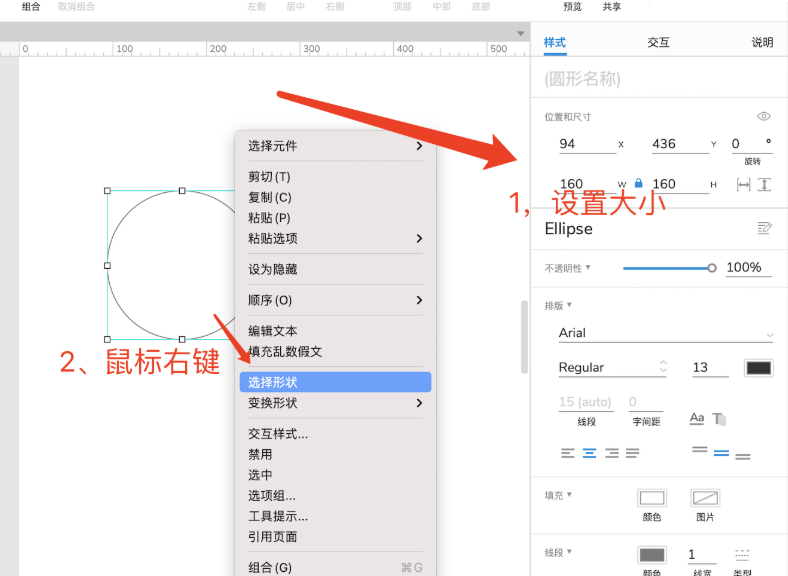Choose 引用页面 in context menu
The width and height of the screenshot is (788, 576).
335,537
